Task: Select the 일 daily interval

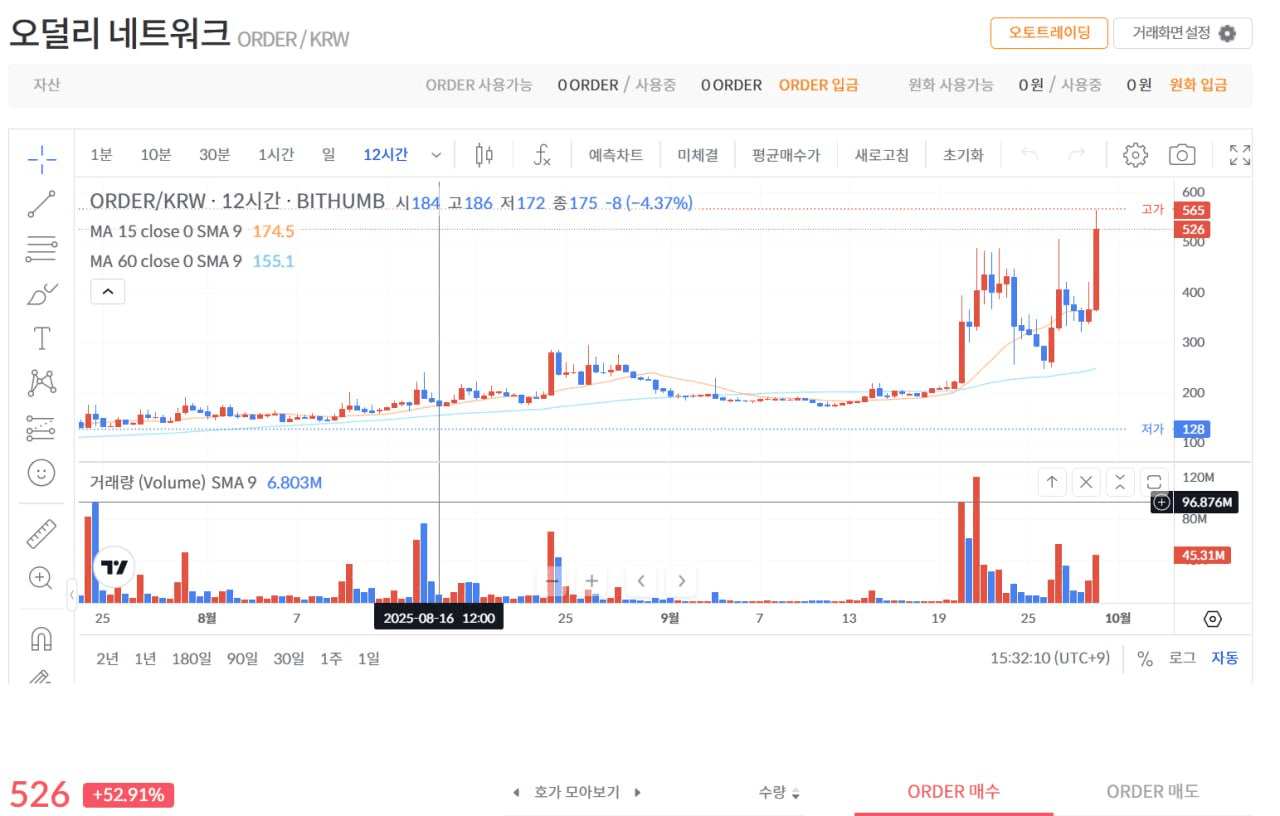Action: coord(328,155)
